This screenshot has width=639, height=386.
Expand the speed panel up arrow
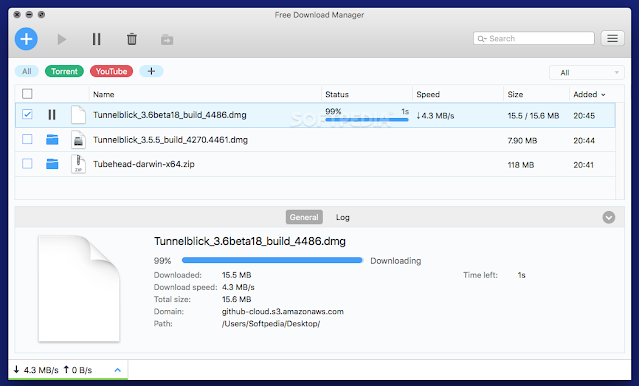118,370
